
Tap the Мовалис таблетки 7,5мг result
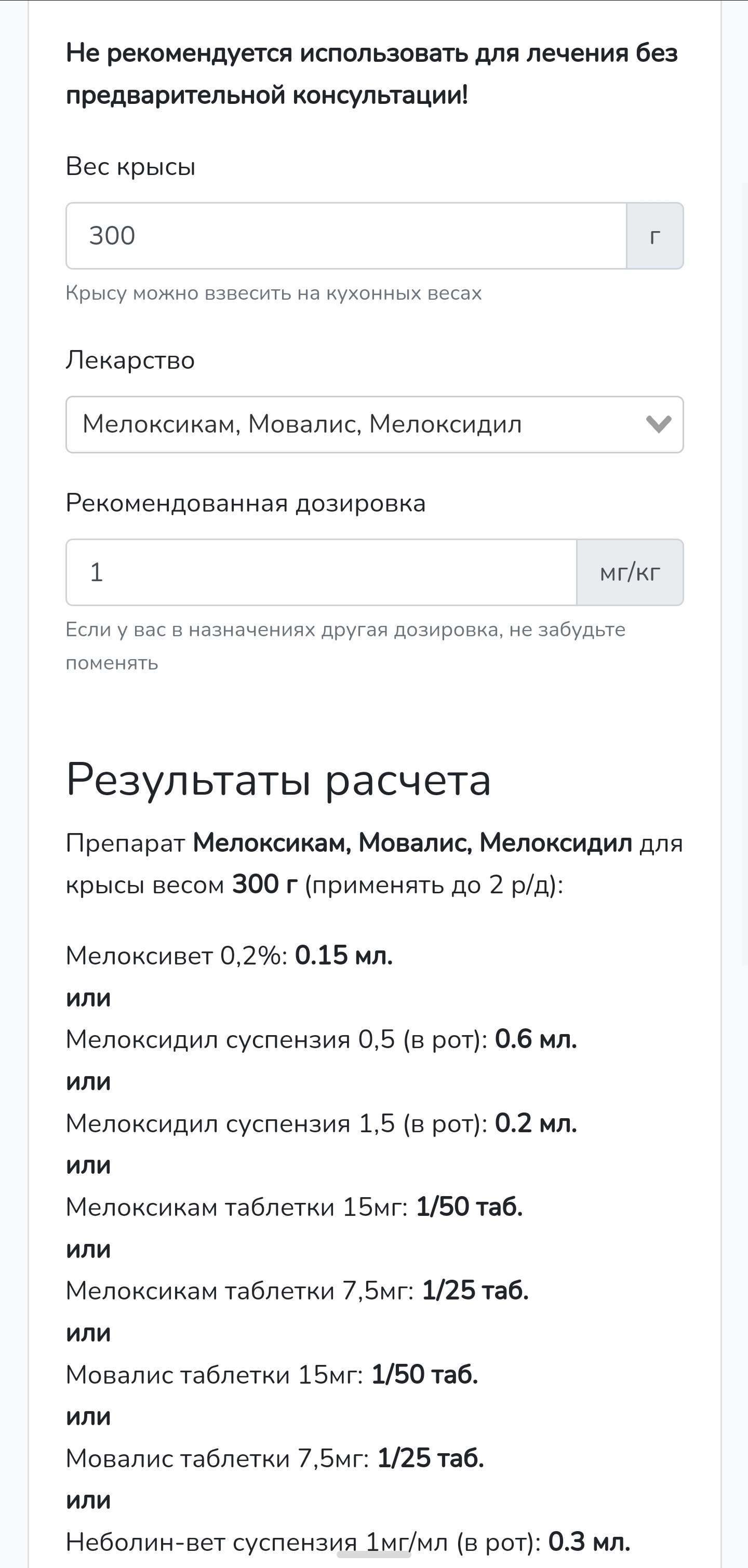coord(274,1458)
